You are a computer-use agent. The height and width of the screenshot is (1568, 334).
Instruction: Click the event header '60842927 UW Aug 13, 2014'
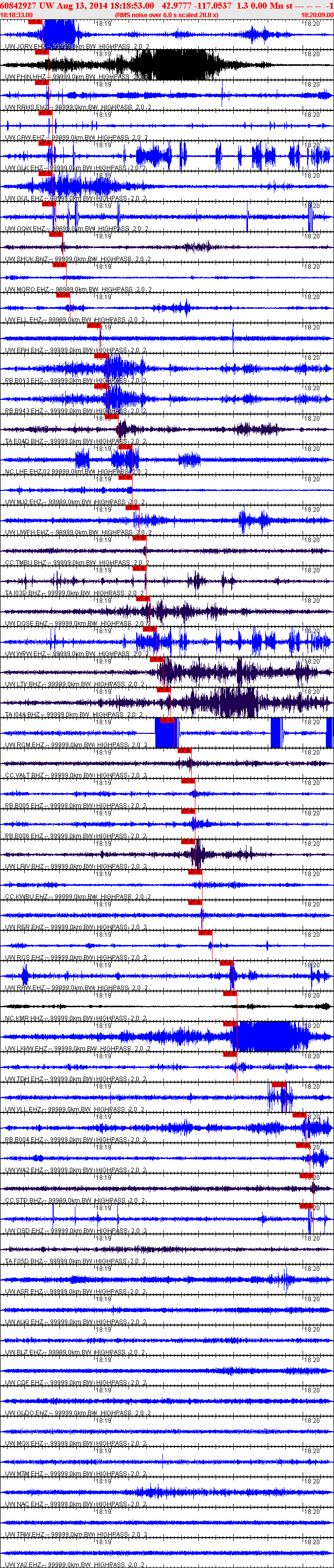click(54, 6)
